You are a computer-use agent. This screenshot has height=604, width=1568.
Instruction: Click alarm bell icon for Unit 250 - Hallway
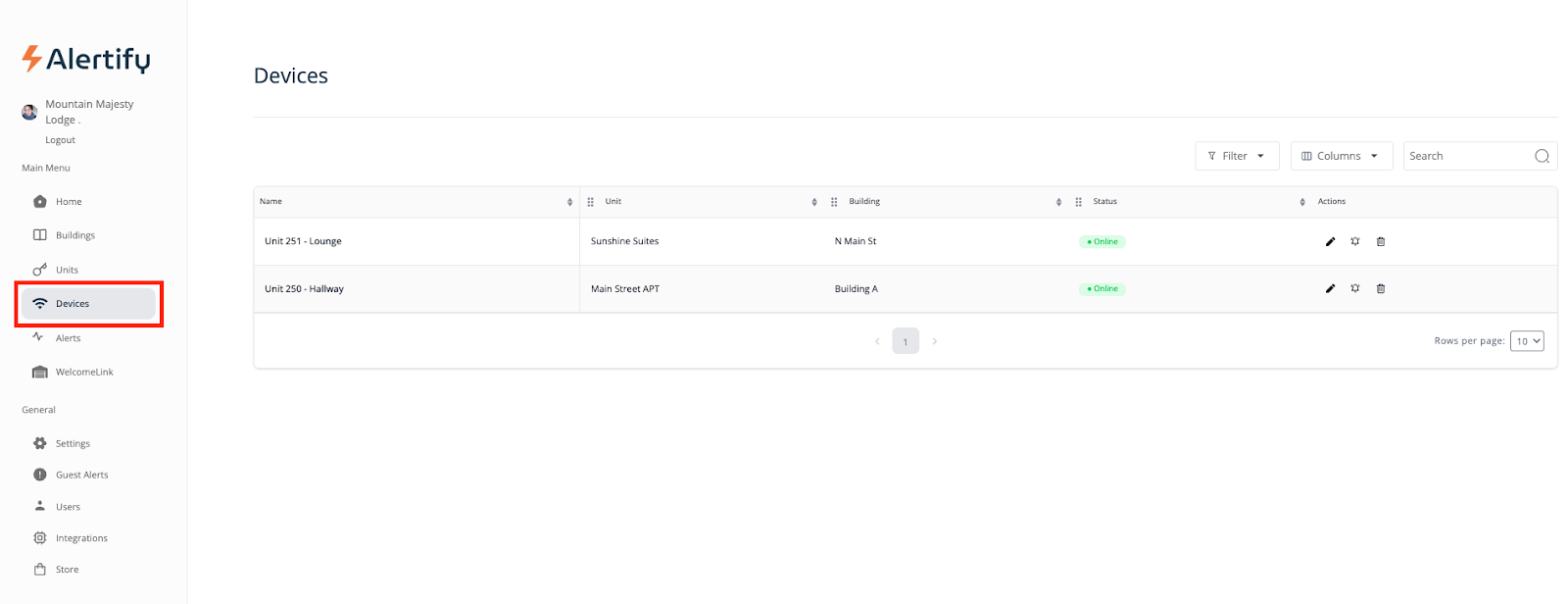tap(1355, 288)
